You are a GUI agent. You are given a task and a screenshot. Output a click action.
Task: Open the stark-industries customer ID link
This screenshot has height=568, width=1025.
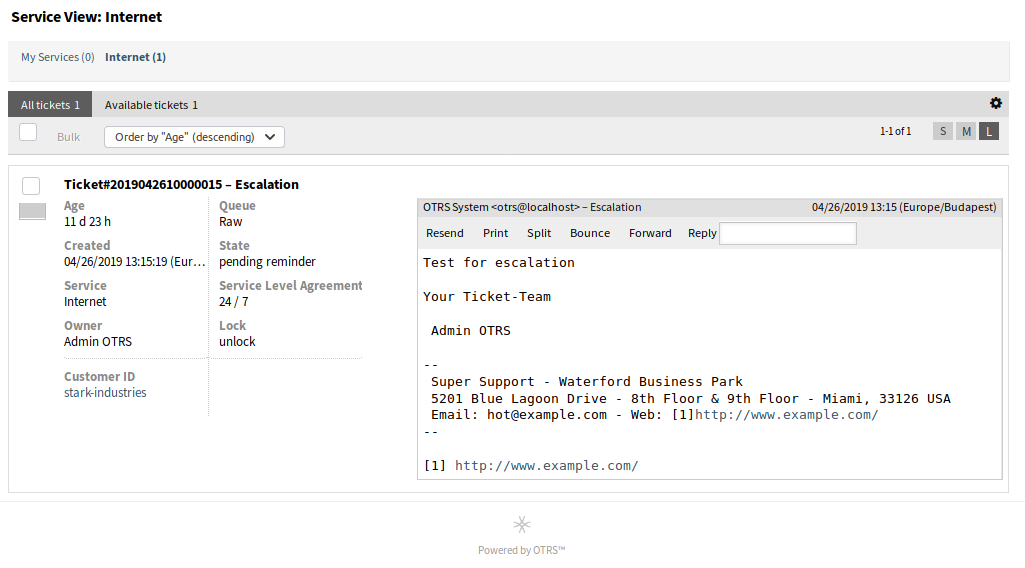(105, 392)
